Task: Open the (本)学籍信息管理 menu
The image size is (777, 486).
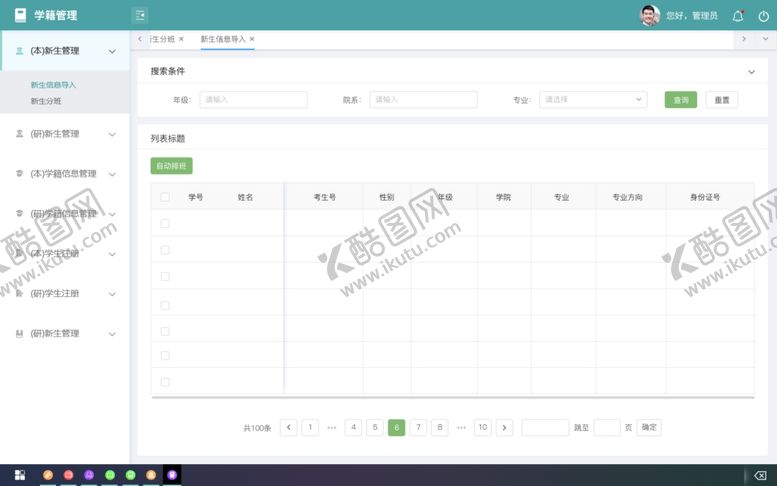Action: point(65,174)
